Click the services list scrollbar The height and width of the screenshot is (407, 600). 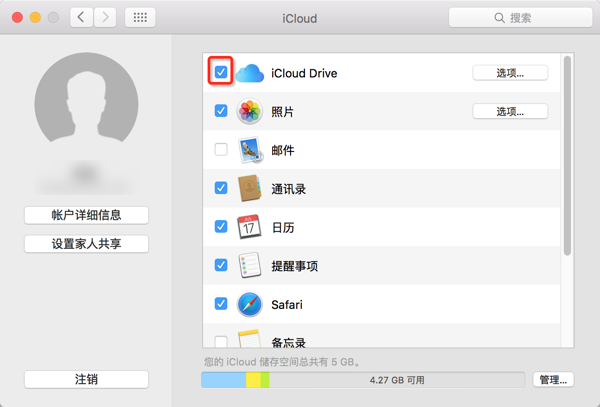[567, 155]
